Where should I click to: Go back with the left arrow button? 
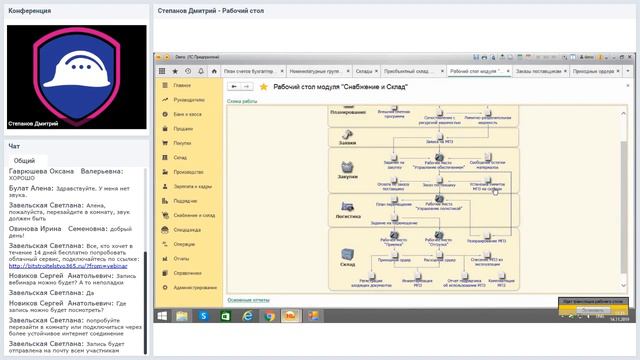pyautogui.click(x=234, y=86)
